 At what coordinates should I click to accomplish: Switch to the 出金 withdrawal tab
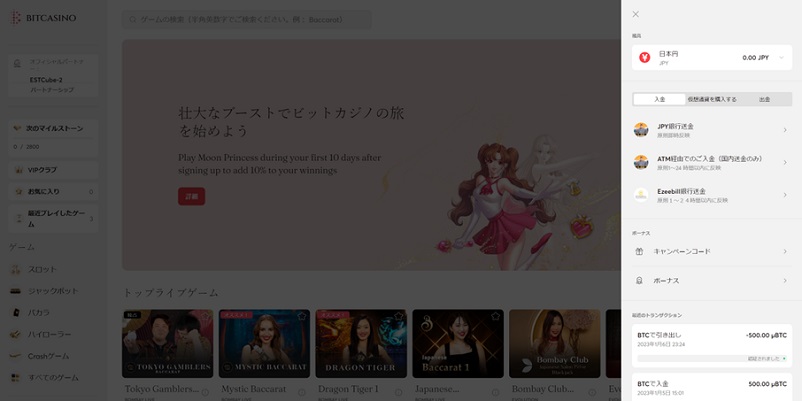click(765, 99)
